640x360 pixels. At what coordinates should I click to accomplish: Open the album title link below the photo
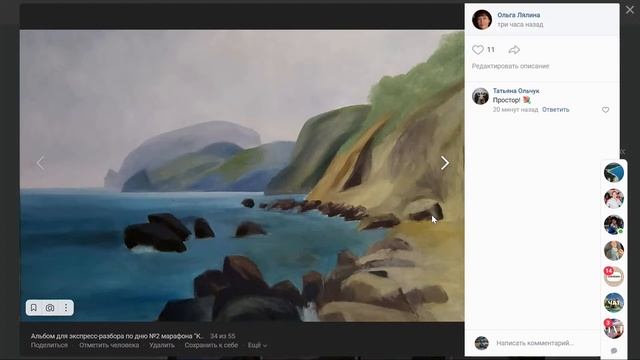117,336
